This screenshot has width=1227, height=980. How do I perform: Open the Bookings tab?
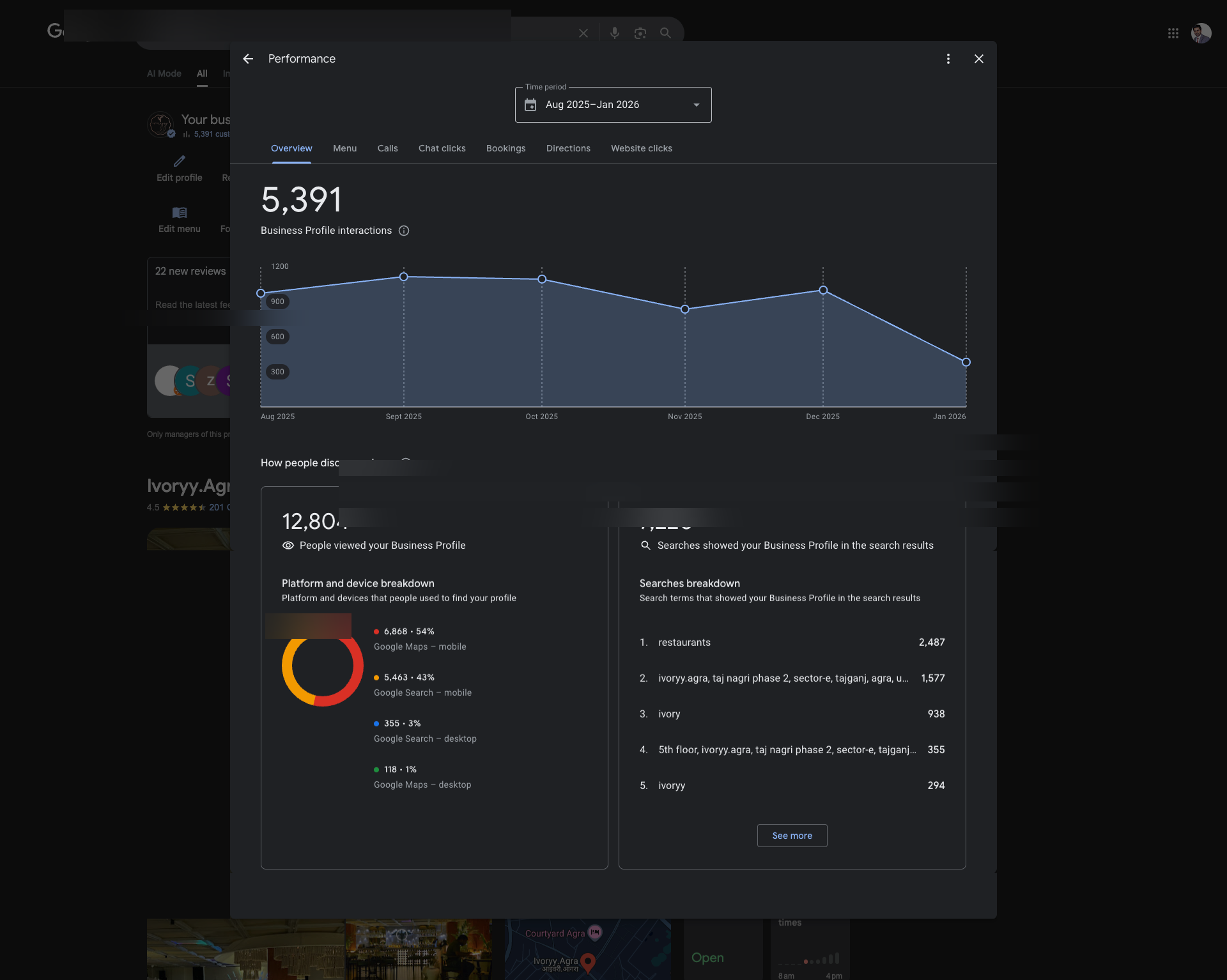[506, 148]
